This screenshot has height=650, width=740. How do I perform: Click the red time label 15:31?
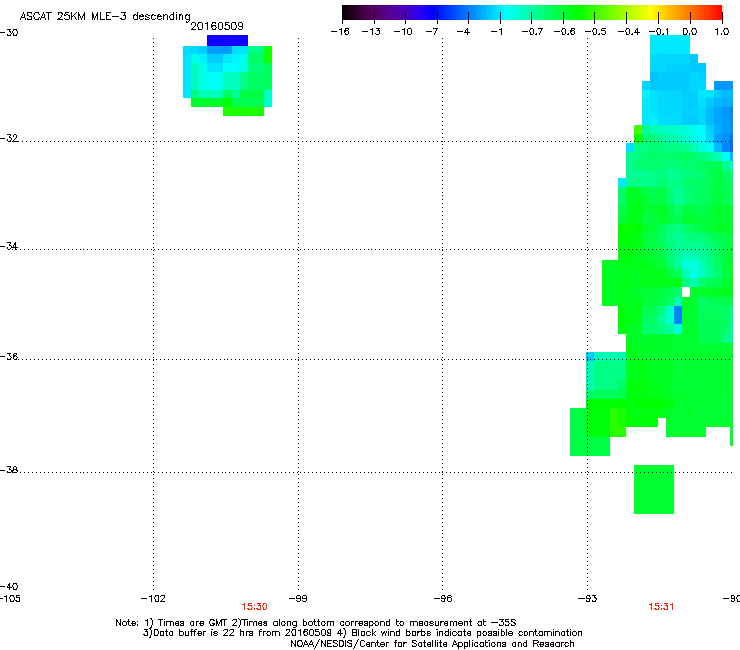pyautogui.click(x=661, y=607)
